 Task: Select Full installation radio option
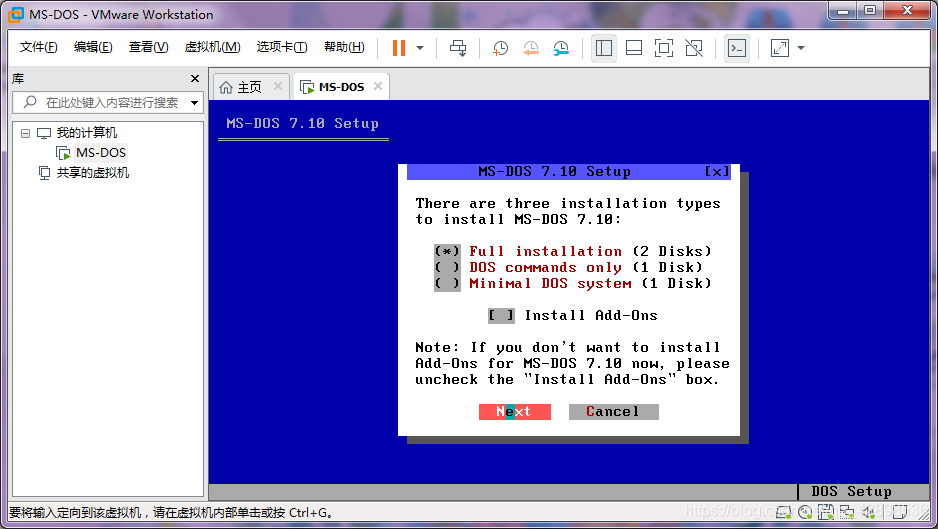click(x=447, y=251)
